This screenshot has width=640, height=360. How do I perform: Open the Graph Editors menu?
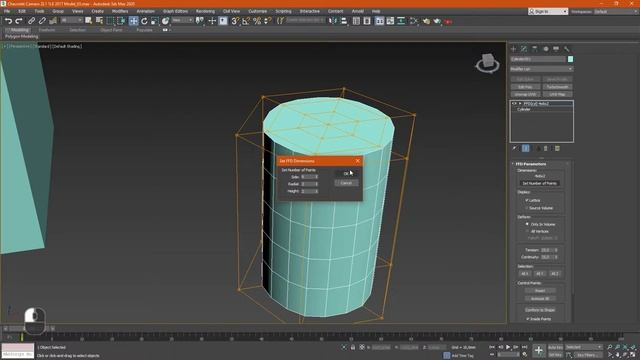pos(176,11)
